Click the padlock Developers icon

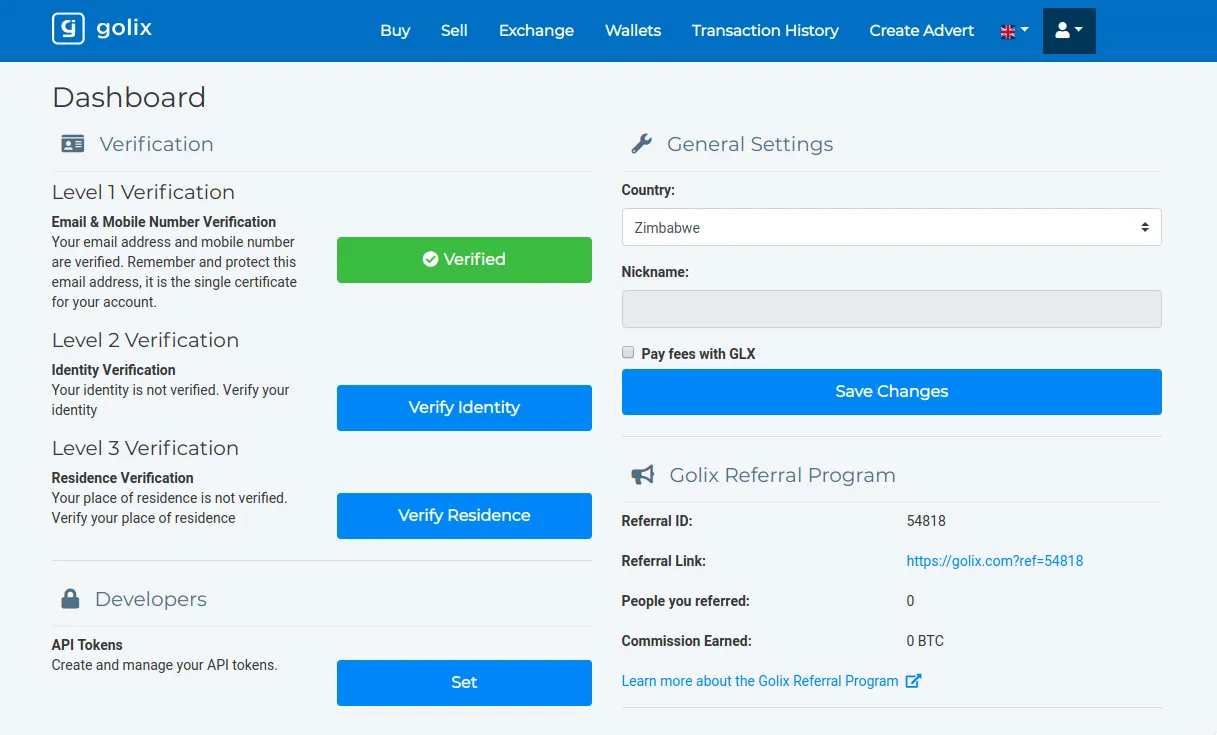point(70,599)
